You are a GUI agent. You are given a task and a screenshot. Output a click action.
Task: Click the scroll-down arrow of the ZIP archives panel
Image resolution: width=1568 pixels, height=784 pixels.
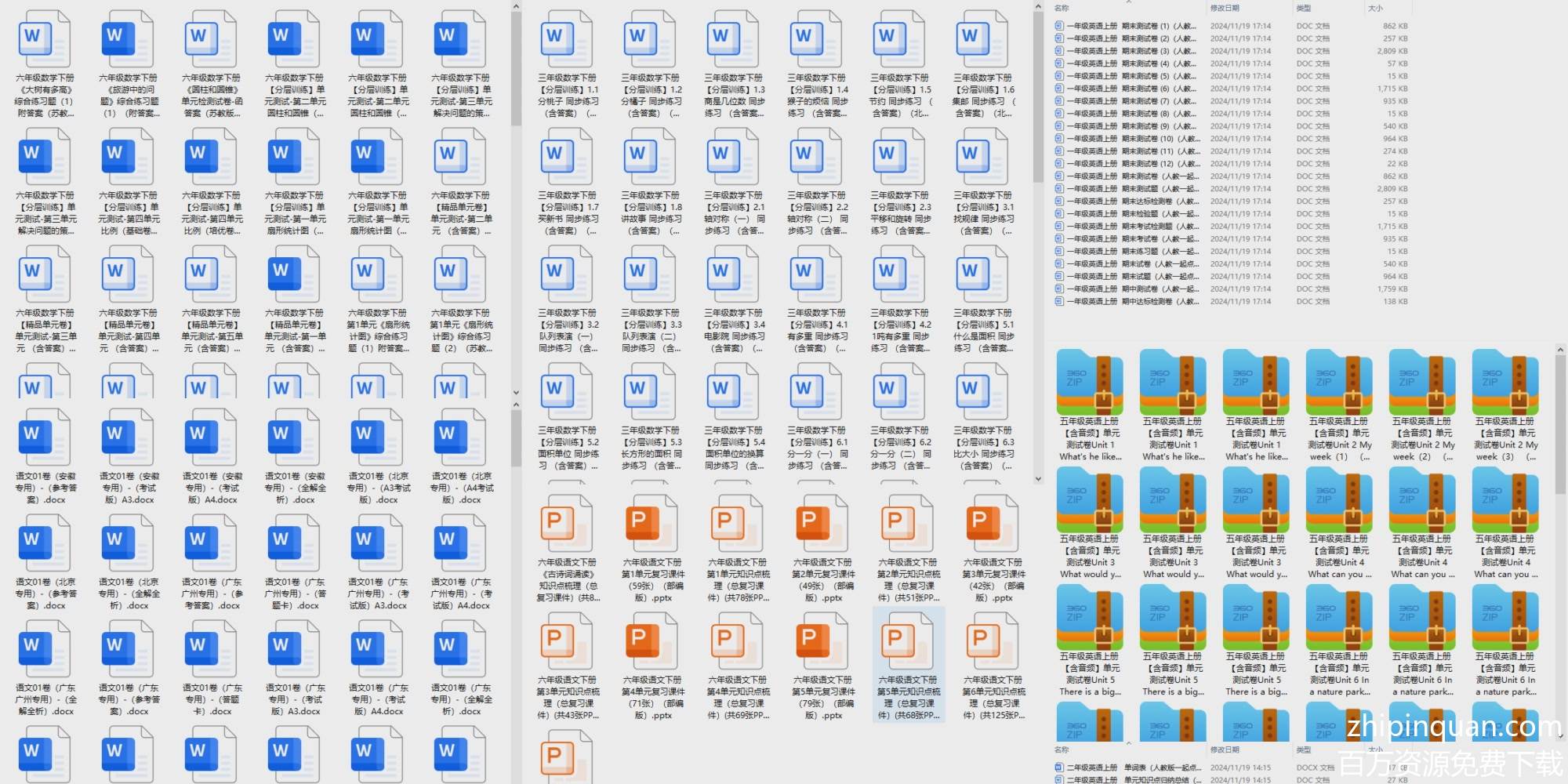(x=1560, y=735)
